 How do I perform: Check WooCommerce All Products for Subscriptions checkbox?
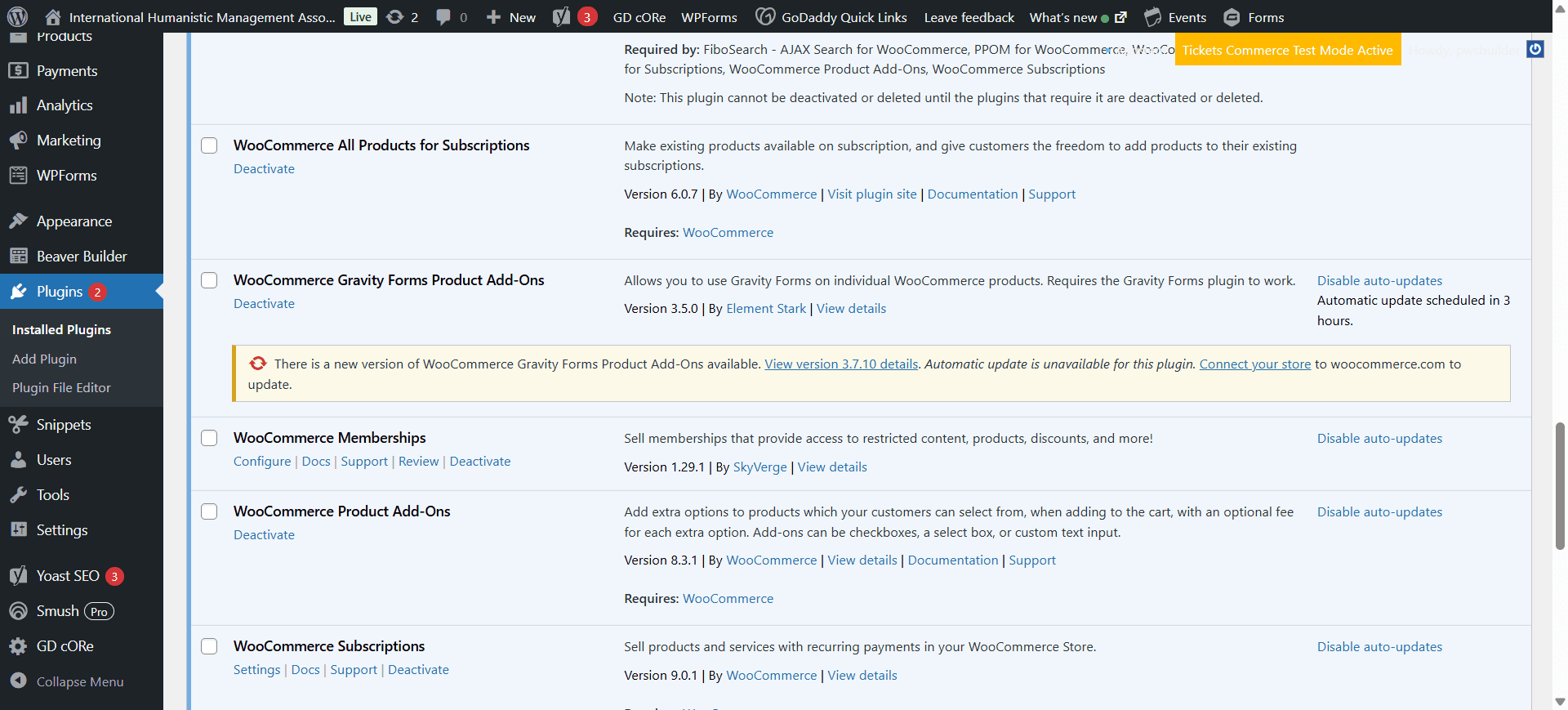click(210, 145)
